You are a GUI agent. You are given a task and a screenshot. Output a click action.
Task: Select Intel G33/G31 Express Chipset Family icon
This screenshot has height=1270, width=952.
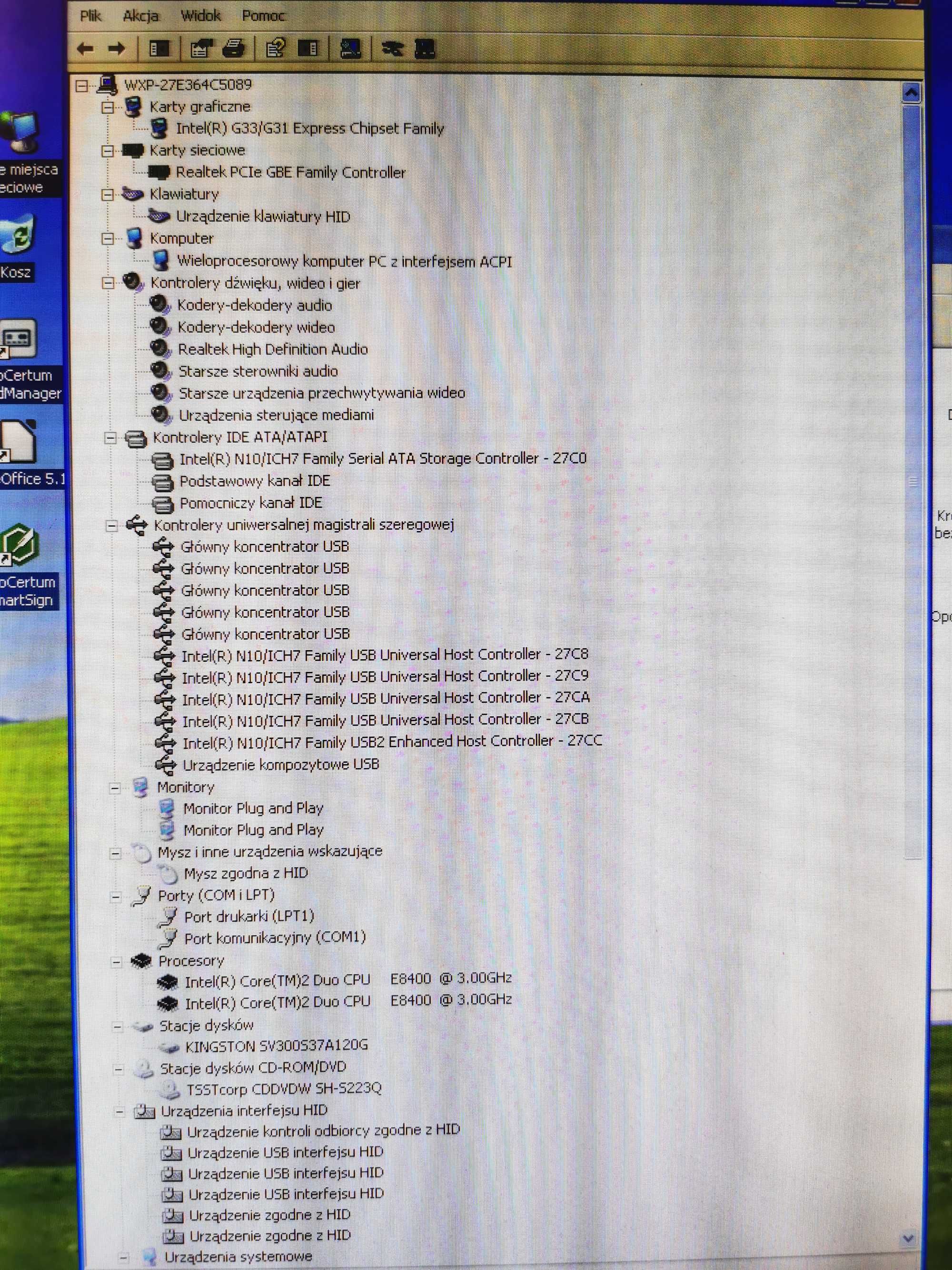159,128
